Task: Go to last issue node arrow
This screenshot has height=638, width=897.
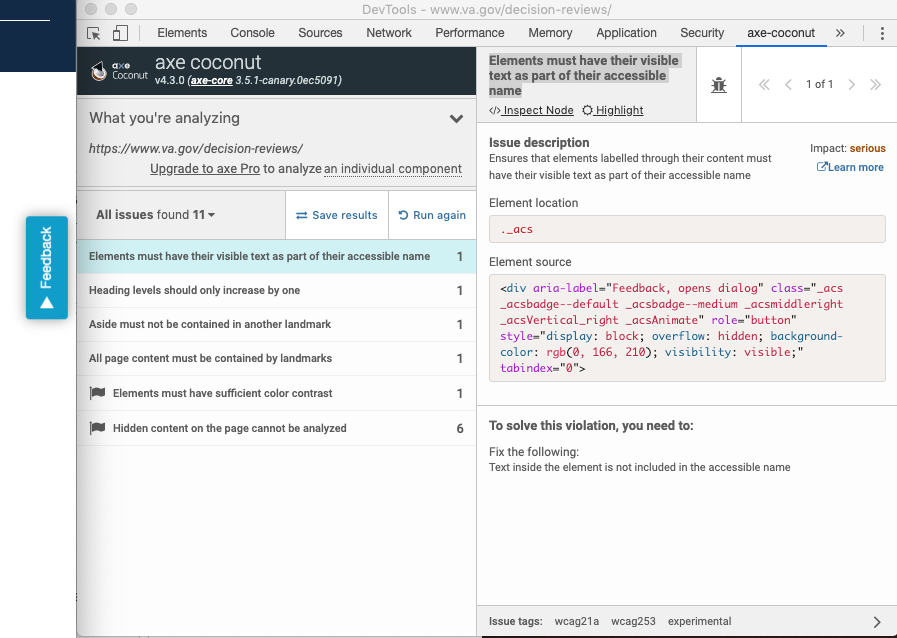Action: 875,85
